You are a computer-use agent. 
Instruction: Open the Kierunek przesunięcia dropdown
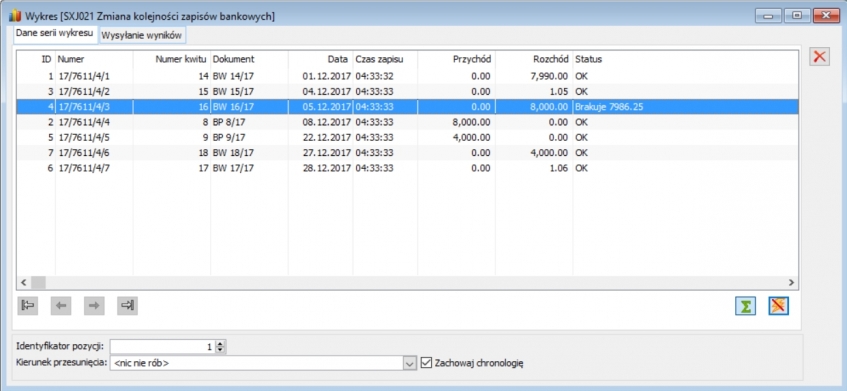click(x=411, y=363)
